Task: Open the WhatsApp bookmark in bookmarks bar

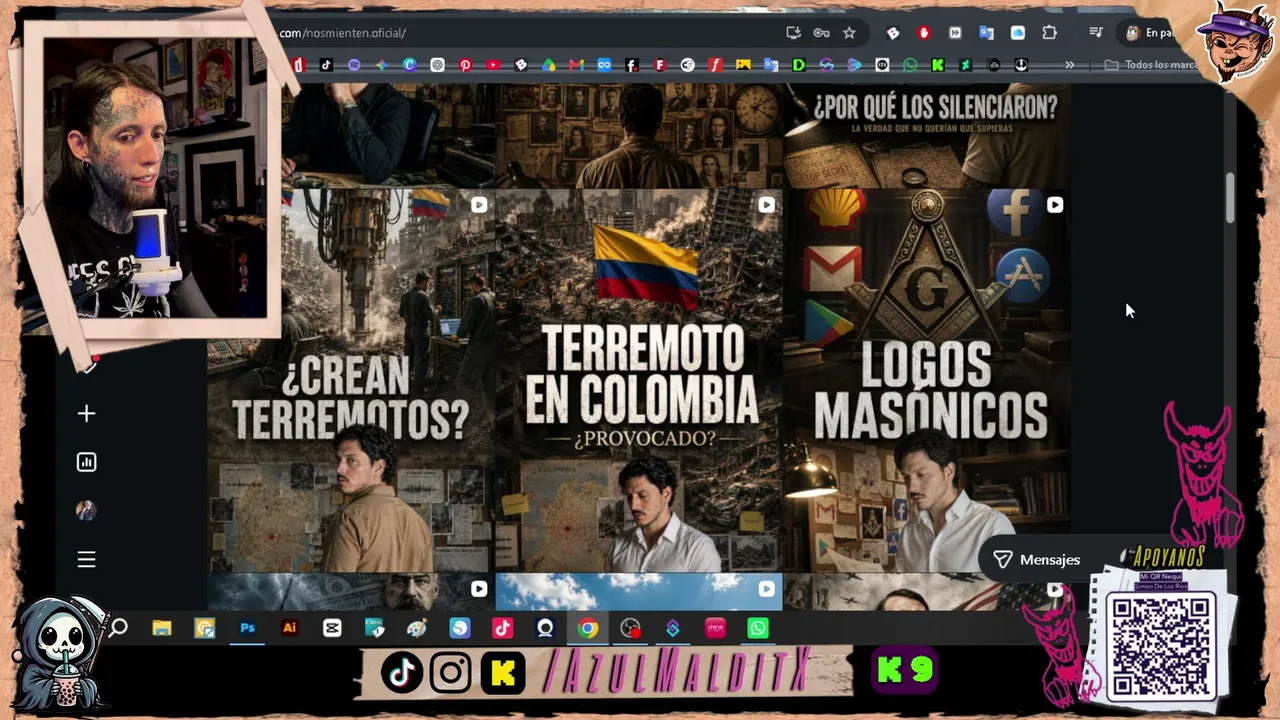Action: [910, 65]
